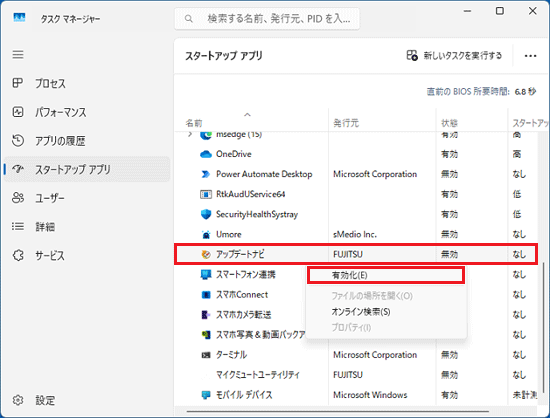The image size is (550, 418).
Task: Click the horizontal scrollbar at bottom
Action: pyautogui.click(x=337, y=411)
